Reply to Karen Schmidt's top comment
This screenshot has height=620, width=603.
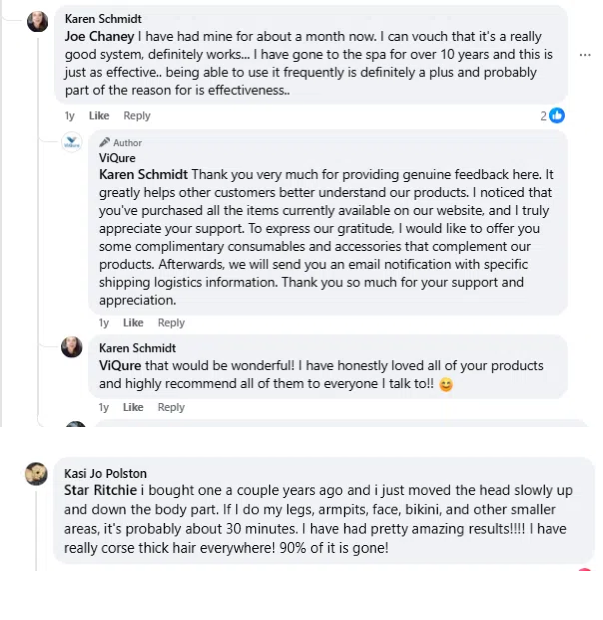[137, 116]
